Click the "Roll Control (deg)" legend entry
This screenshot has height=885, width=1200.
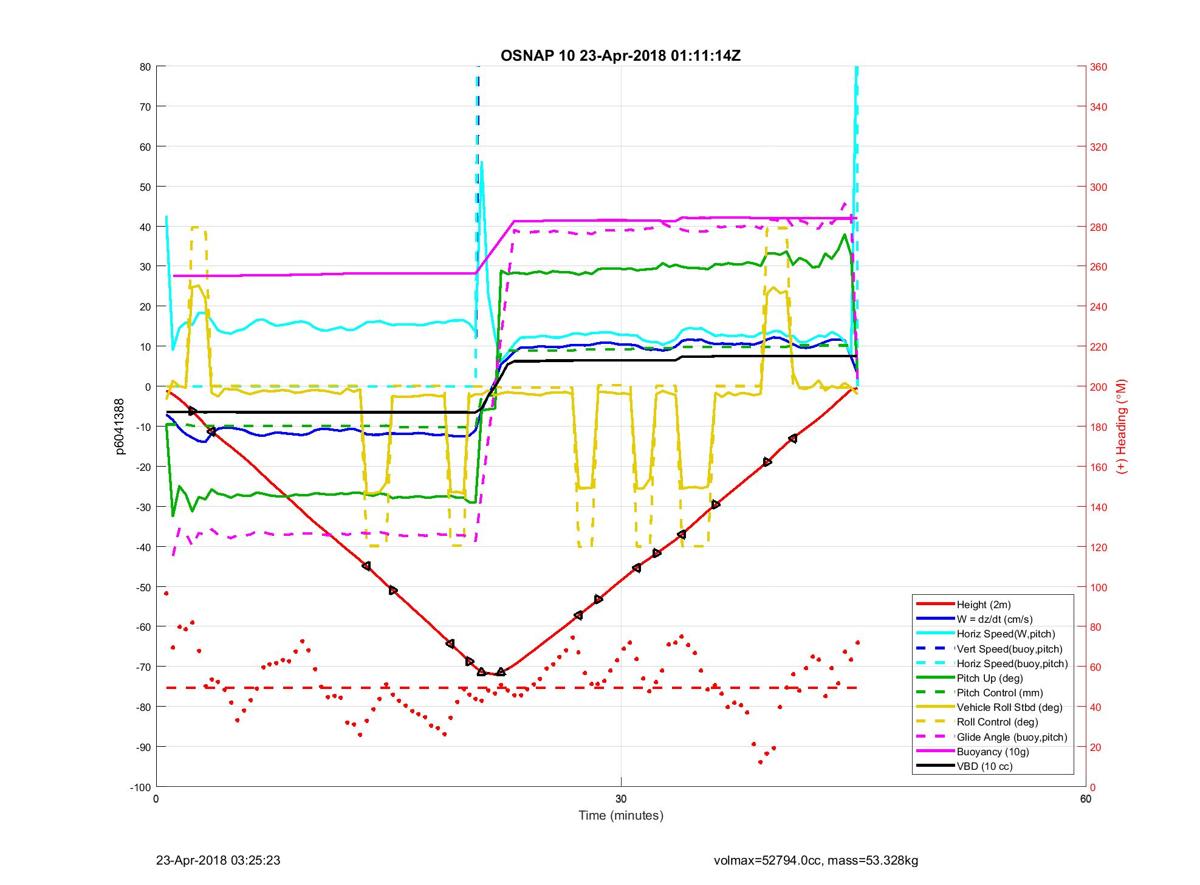tap(997, 722)
